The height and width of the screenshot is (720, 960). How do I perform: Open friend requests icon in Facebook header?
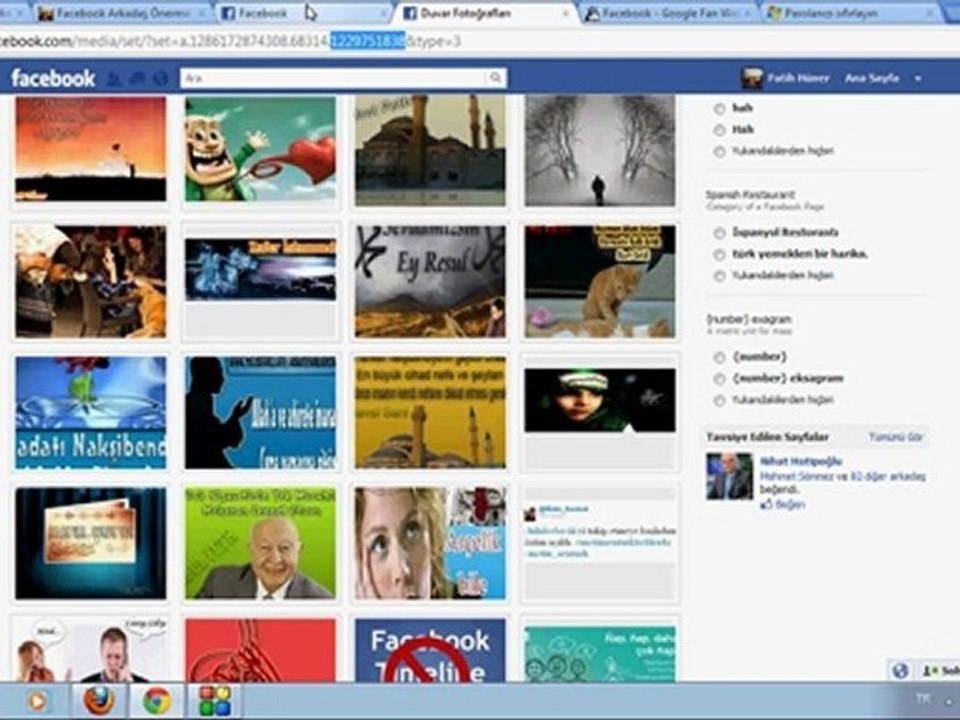(x=113, y=78)
